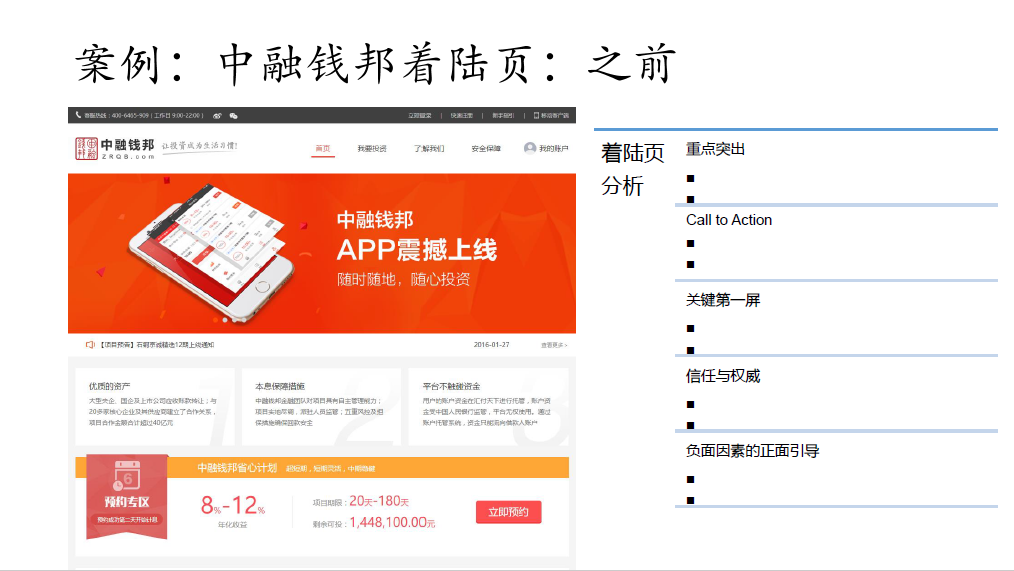Open the Weibo icon in top bar
Screen dimensions: 1014x571
point(218,115)
